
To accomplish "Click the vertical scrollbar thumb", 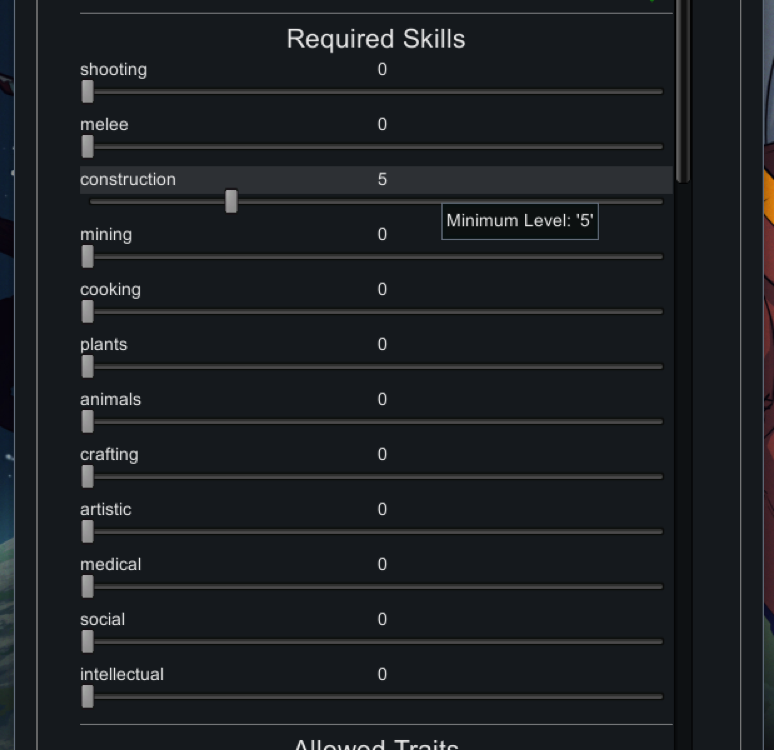I will tap(683, 90).
